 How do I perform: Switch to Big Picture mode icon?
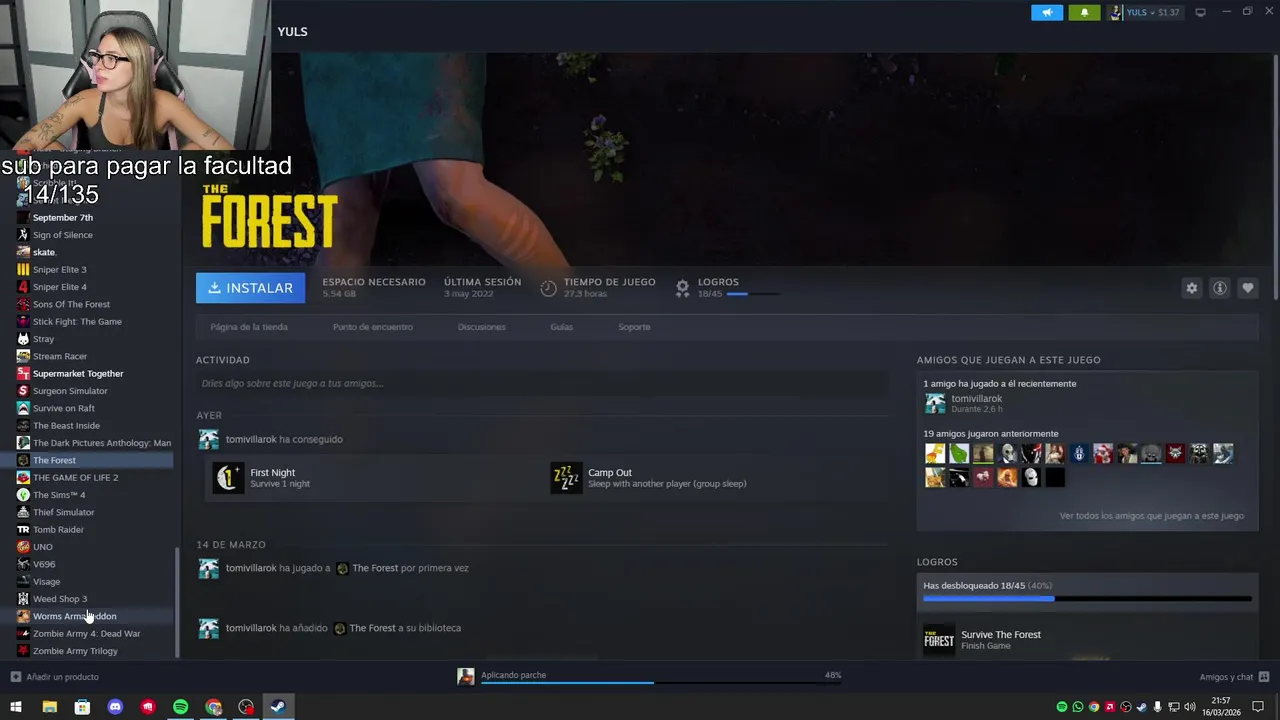pos(1201,12)
